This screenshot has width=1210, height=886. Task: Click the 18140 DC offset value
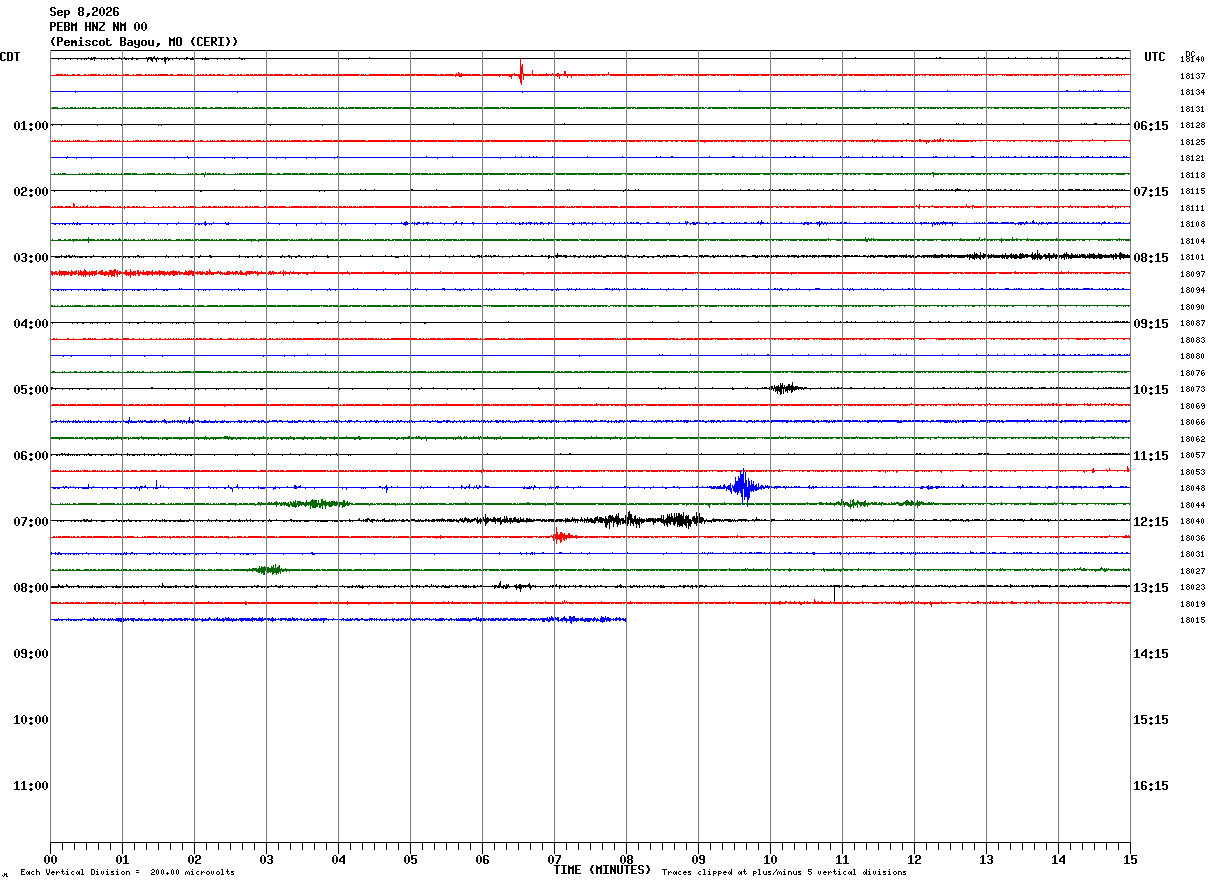1192,60
